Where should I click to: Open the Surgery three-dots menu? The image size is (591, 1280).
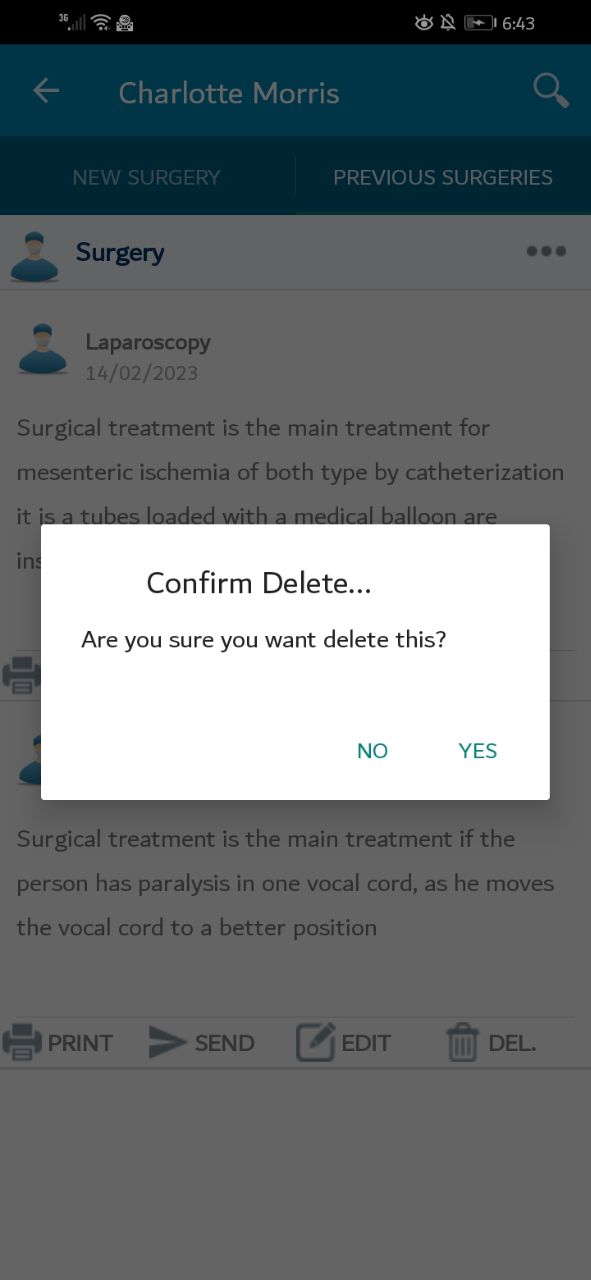(x=546, y=251)
